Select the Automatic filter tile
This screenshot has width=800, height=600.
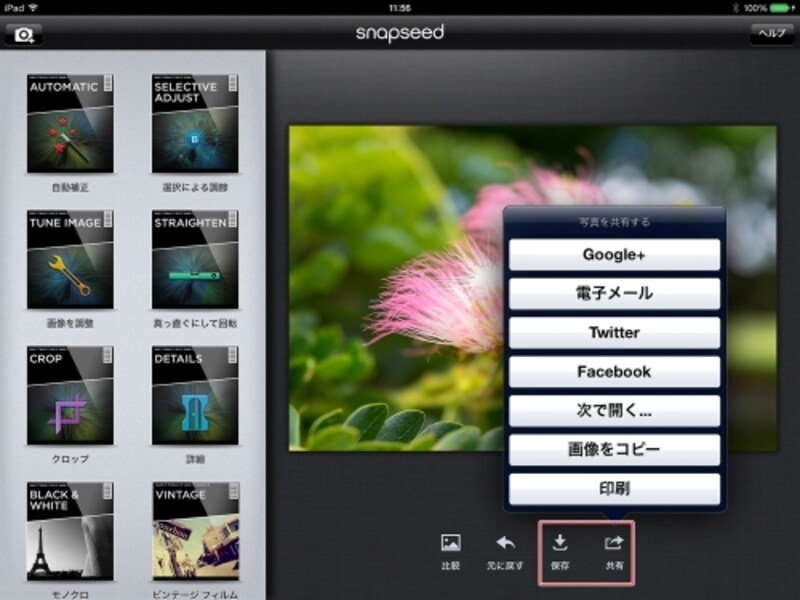pos(70,123)
